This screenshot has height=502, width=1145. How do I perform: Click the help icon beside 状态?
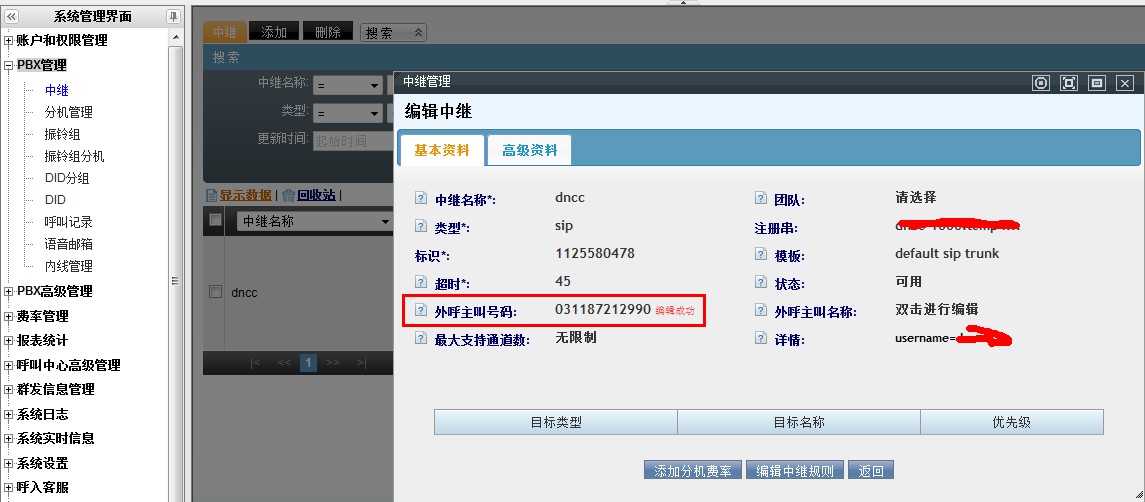coord(761,284)
